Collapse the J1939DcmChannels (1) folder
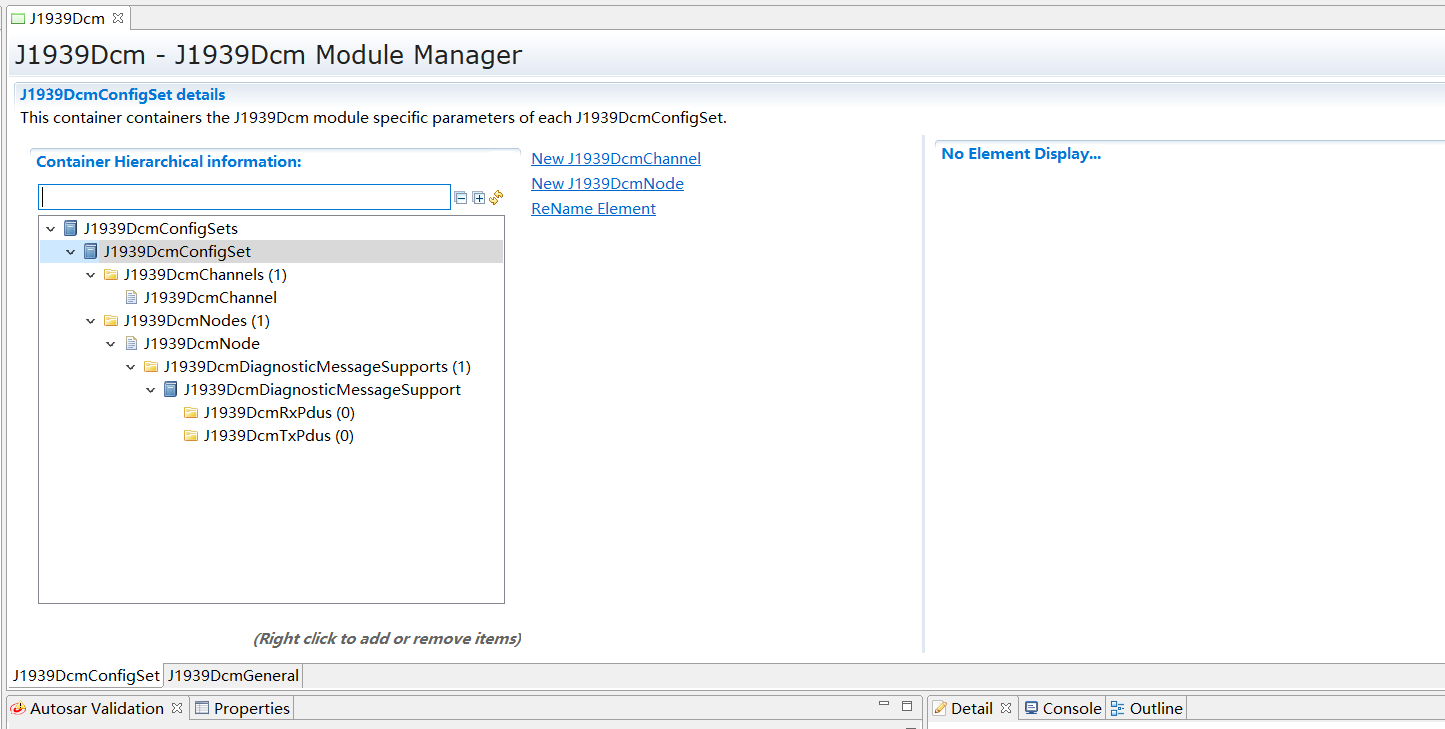Viewport: 1445px width, 729px height. 91,275
